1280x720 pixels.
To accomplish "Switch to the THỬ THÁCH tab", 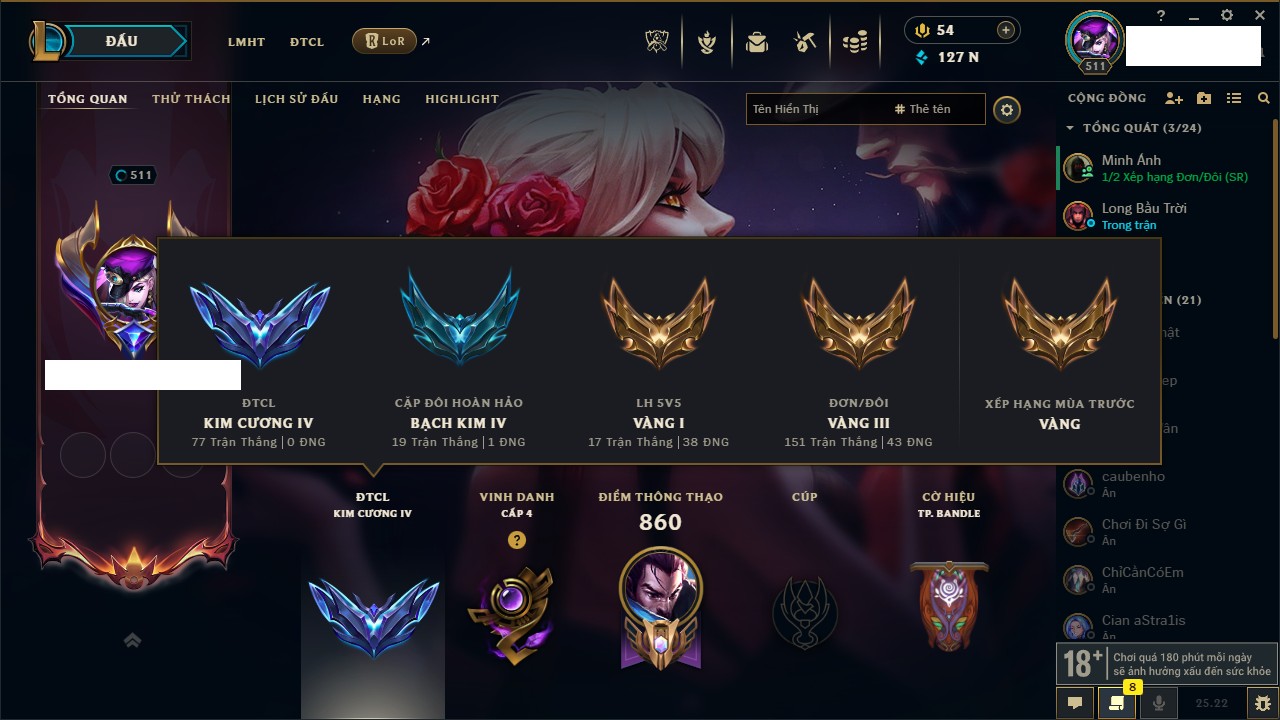I will click(191, 99).
